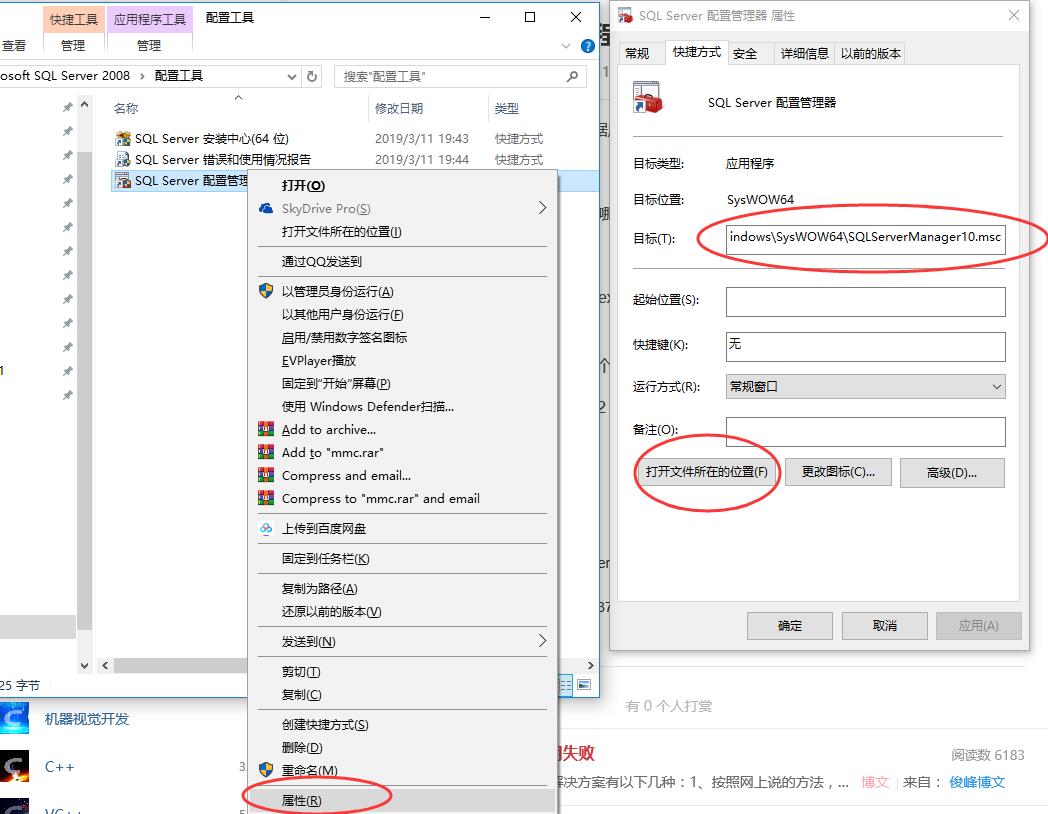The width and height of the screenshot is (1048, 814).
Task: Choose EVPlayer播放 in context menu
Action: pos(319,360)
